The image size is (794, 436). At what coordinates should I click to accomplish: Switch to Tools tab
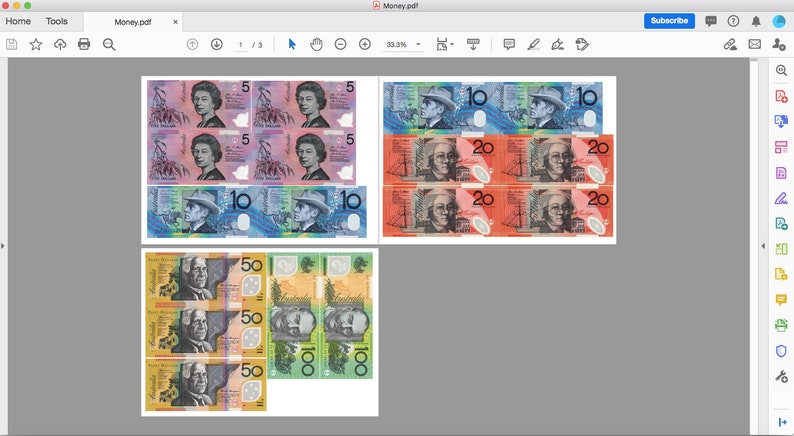point(57,21)
